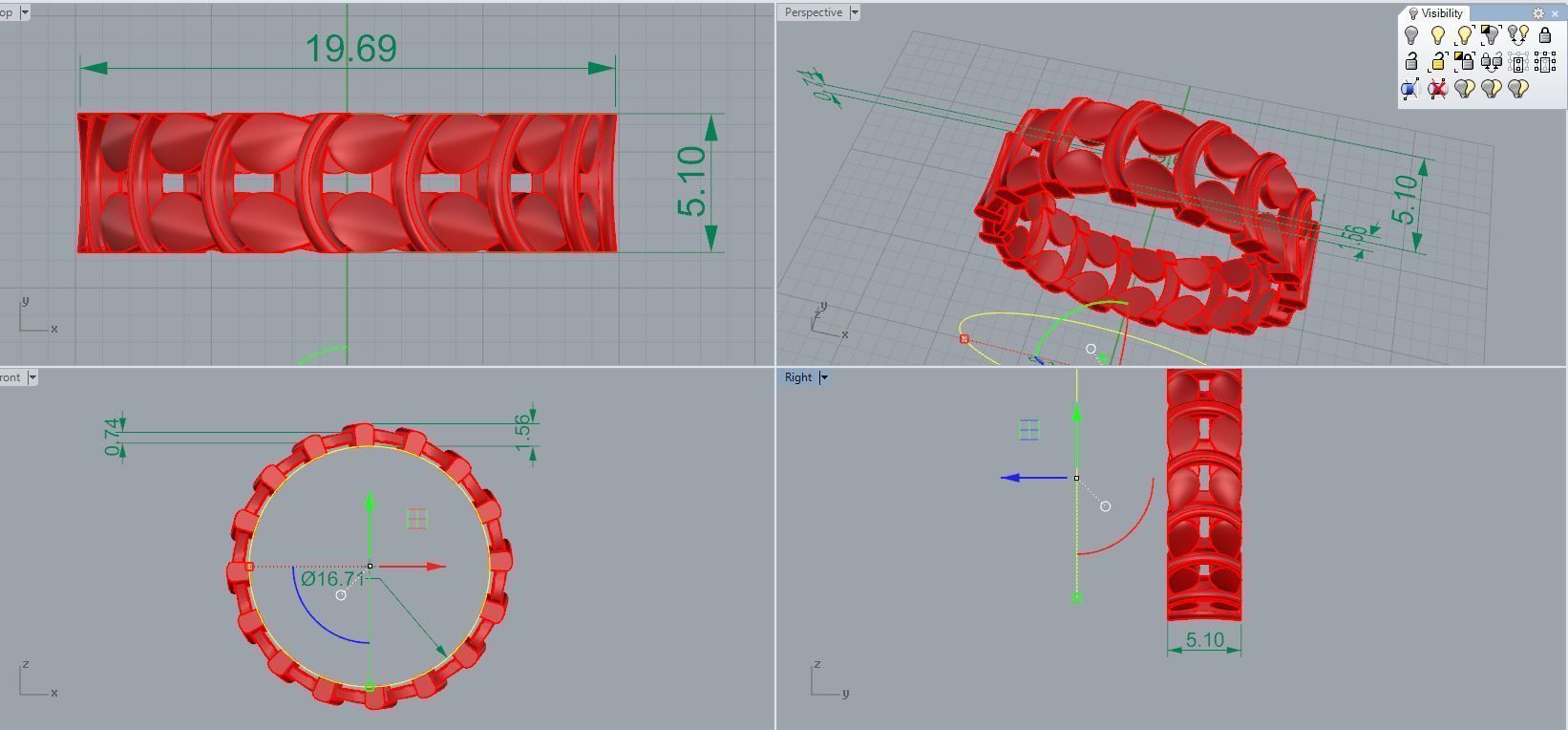Click the grayed Hide Control Points icon
1568x730 pixels.
[1518, 62]
